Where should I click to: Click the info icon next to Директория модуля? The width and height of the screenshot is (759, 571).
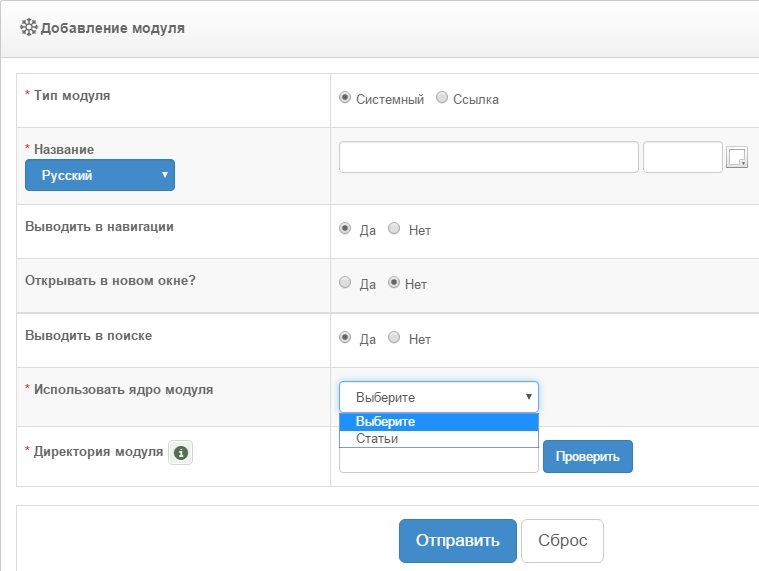click(180, 453)
